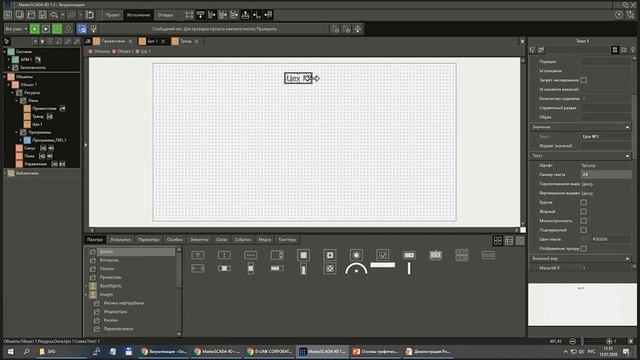Screen dimensions: 640x360
Task: Click the filter icon at top of properties panel
Action: coord(532,50)
